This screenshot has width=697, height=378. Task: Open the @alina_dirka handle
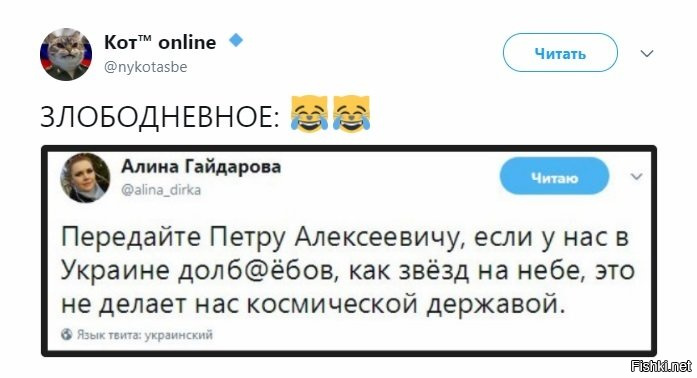[x=161, y=190]
